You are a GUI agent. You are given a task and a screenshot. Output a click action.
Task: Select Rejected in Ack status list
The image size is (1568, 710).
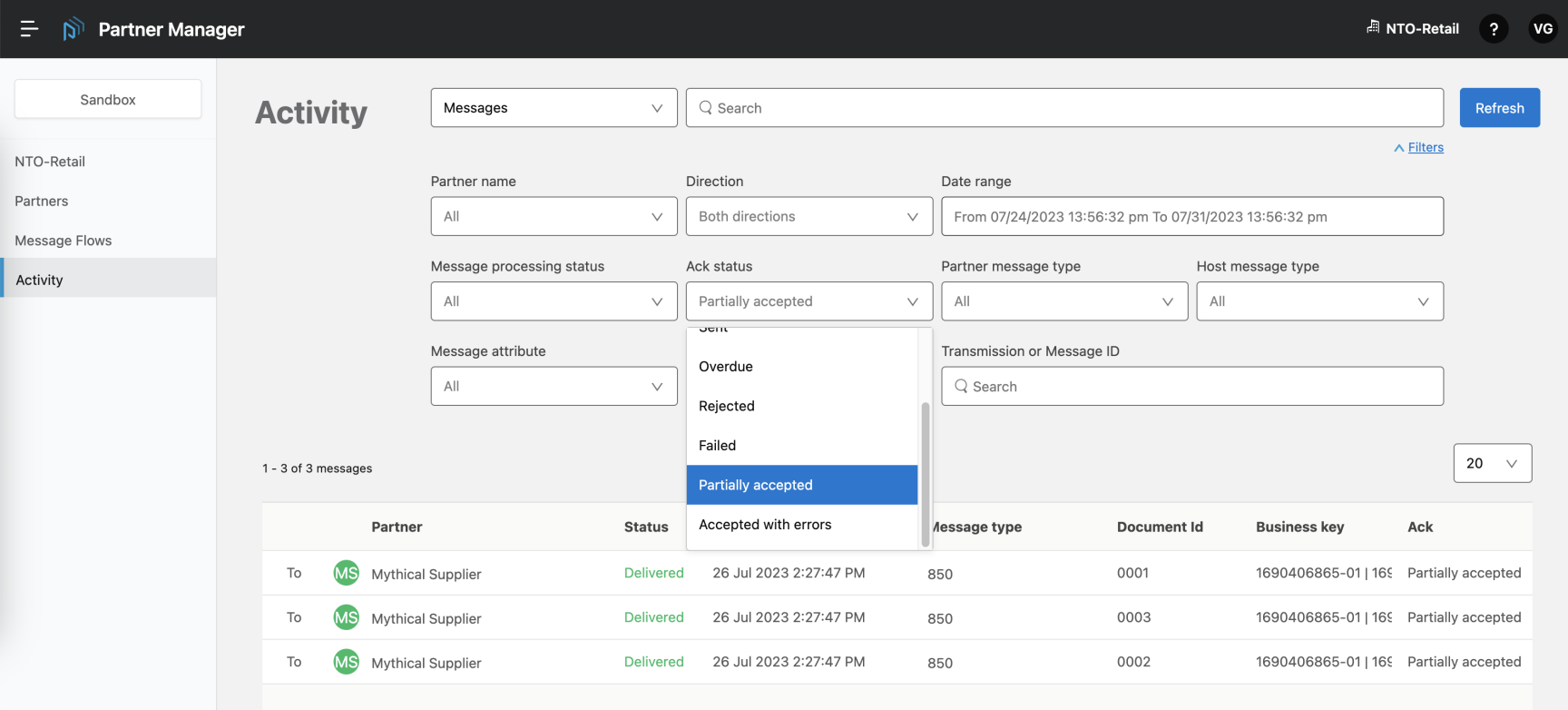coord(802,406)
